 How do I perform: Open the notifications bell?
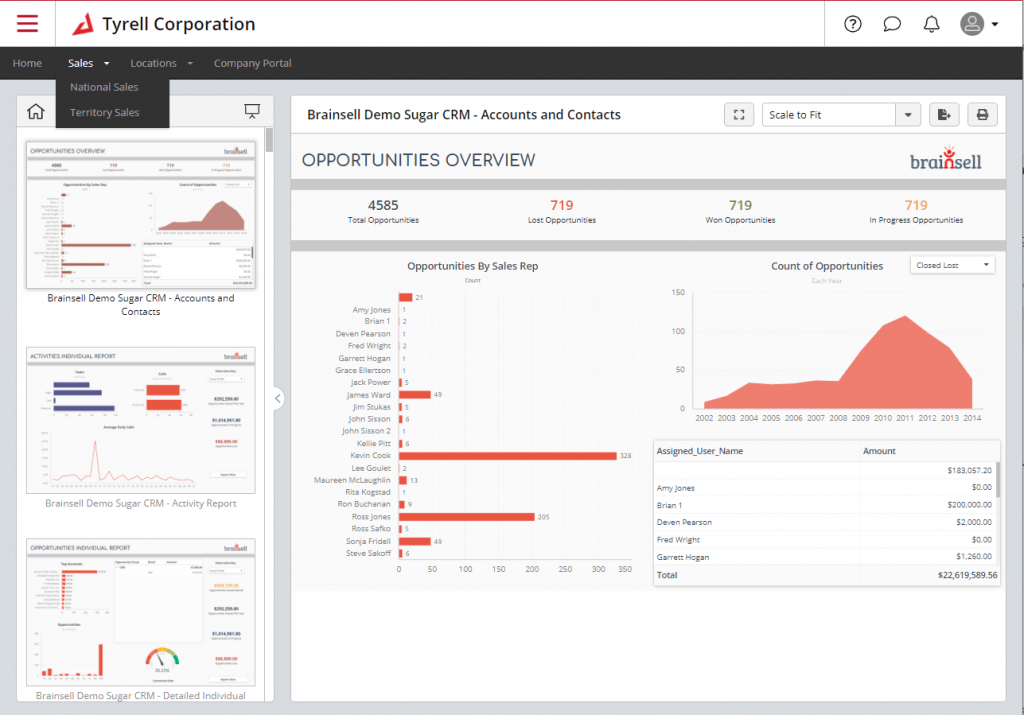point(931,24)
